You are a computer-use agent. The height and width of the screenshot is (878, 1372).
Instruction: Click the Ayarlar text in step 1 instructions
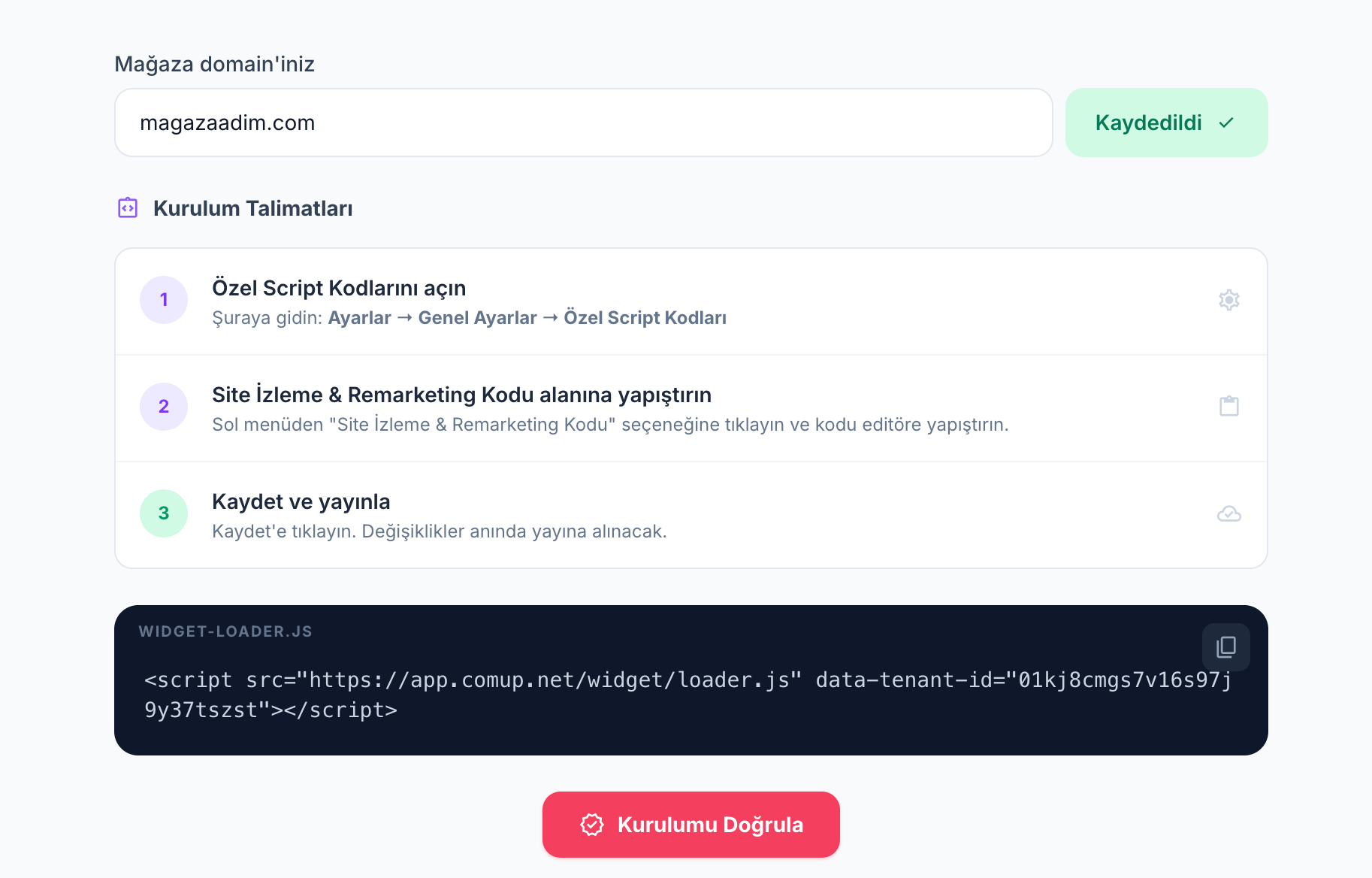pos(360,317)
